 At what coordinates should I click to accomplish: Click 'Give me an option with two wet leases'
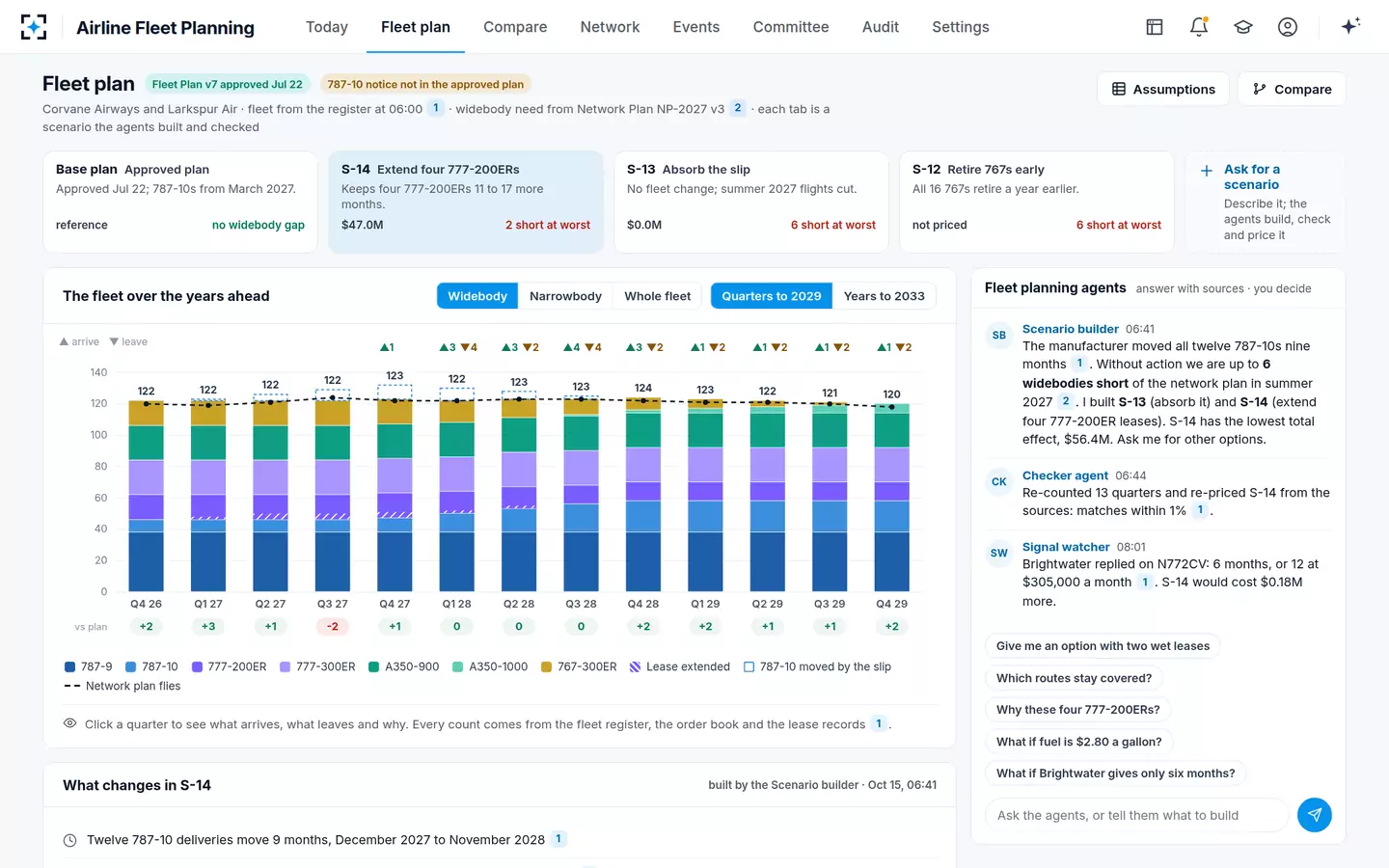[x=1103, y=646]
